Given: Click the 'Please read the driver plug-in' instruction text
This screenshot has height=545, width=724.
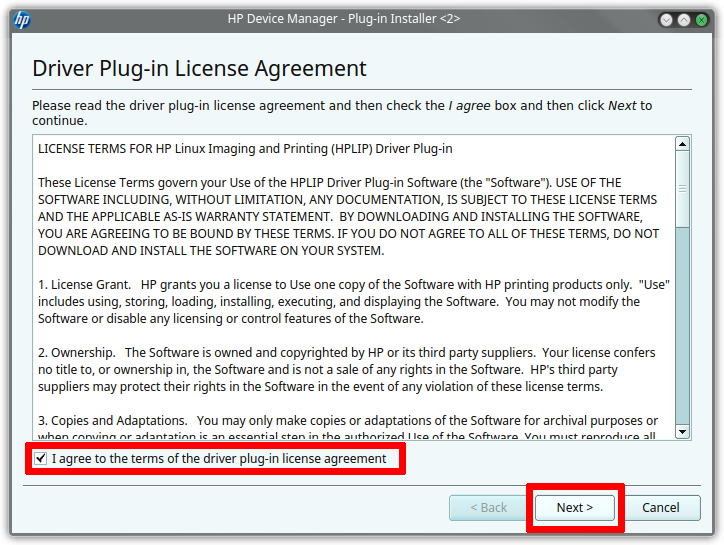Looking at the screenshot, I should click(342, 113).
